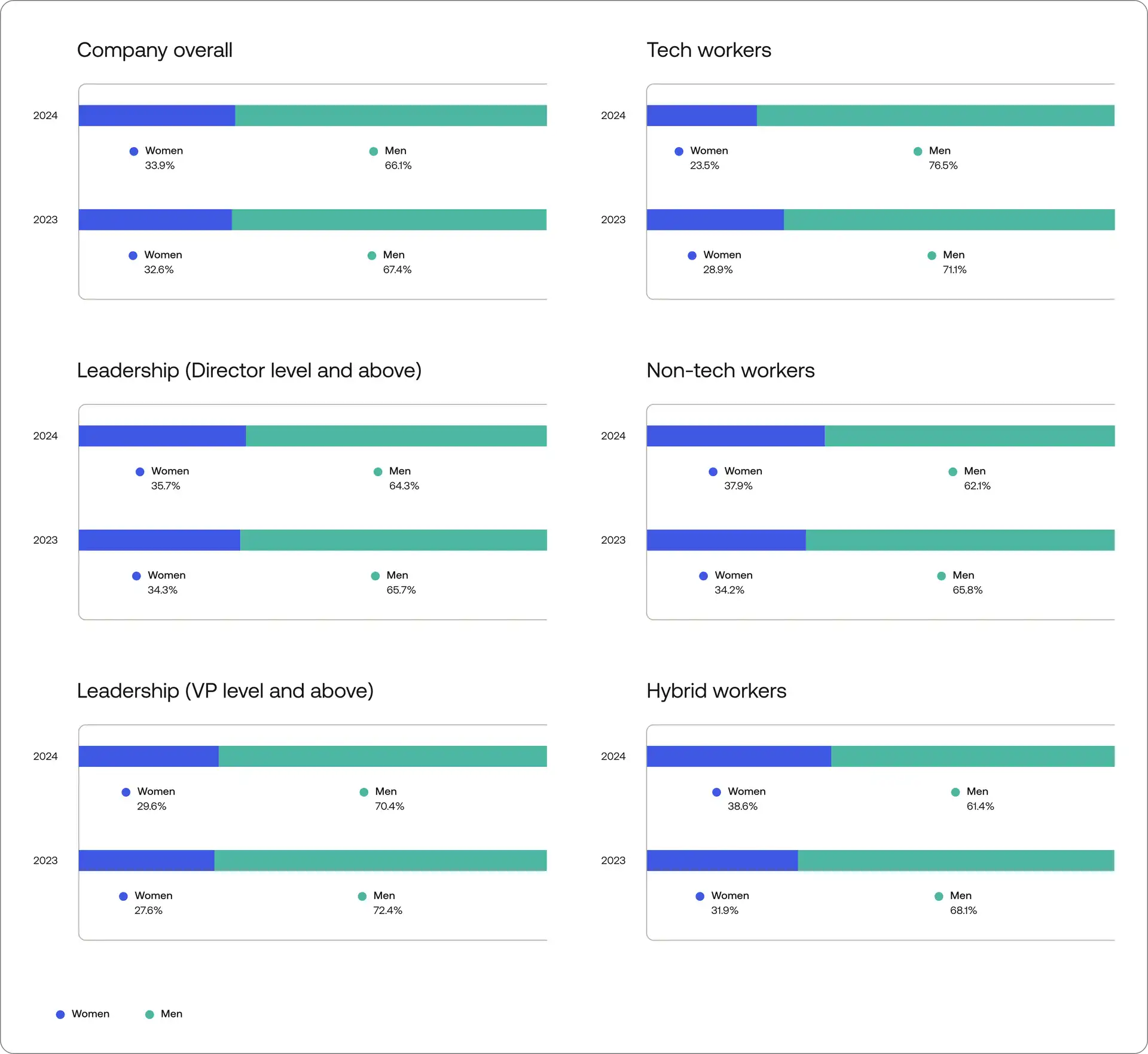1148x1054 pixels.
Task: Click Men dot beside 61.4% in Hybrid workers
Action: tap(955, 792)
